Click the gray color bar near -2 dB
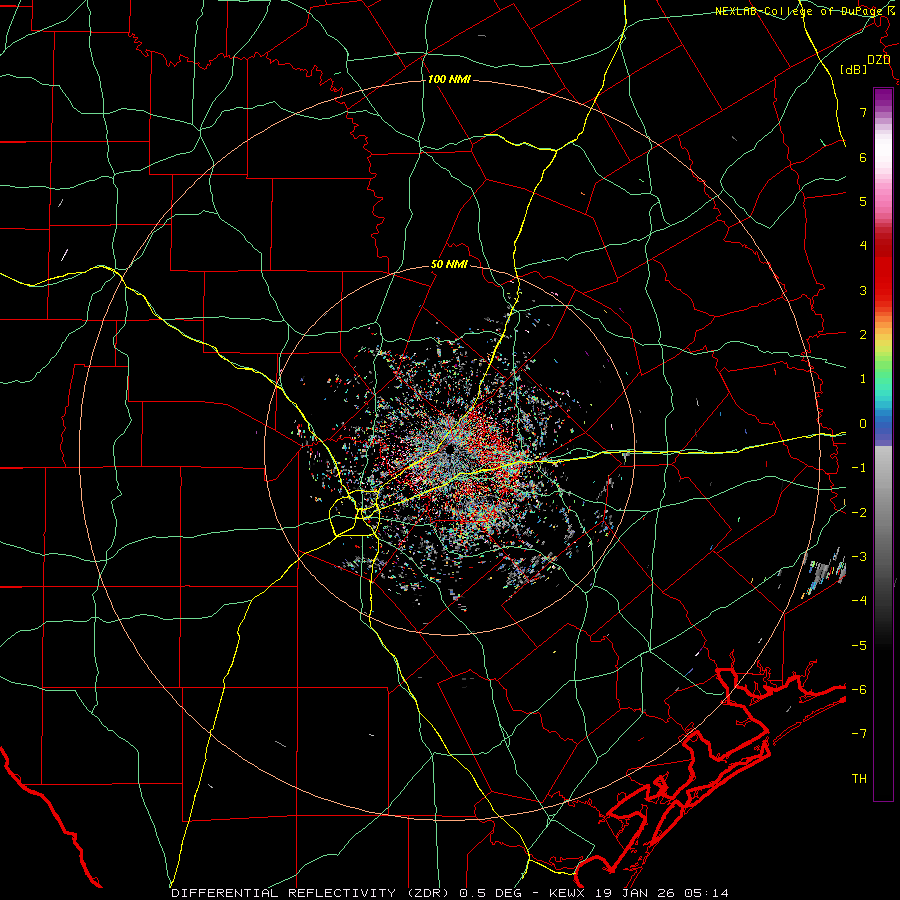Image resolution: width=900 pixels, height=900 pixels. [x=883, y=512]
